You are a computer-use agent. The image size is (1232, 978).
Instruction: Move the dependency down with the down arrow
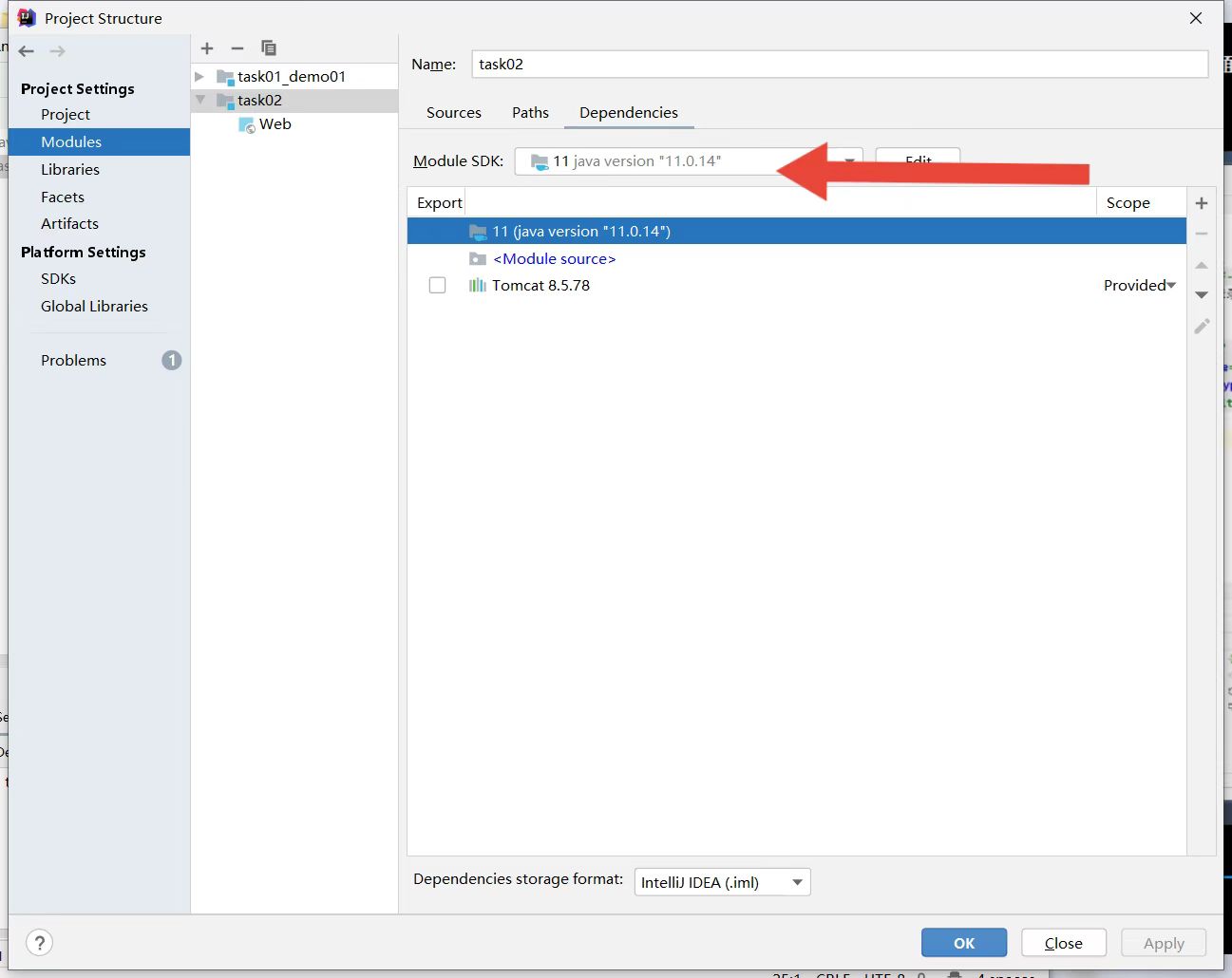(1202, 295)
